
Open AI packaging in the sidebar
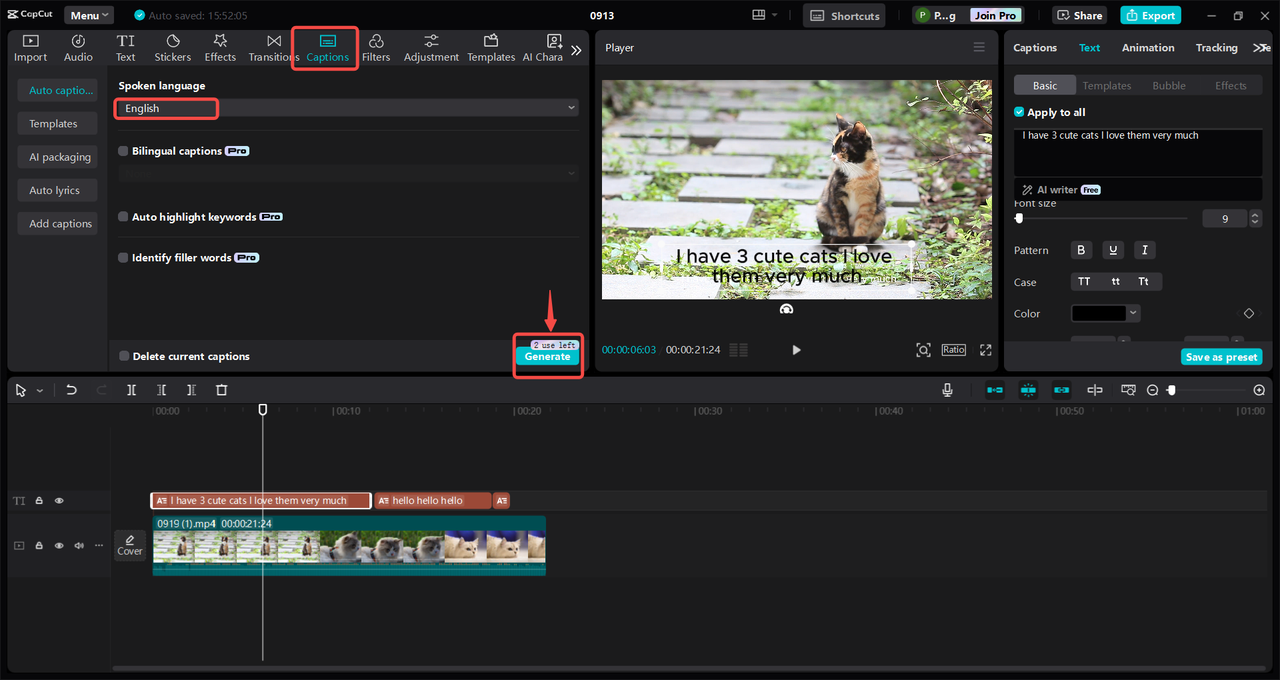(x=59, y=157)
